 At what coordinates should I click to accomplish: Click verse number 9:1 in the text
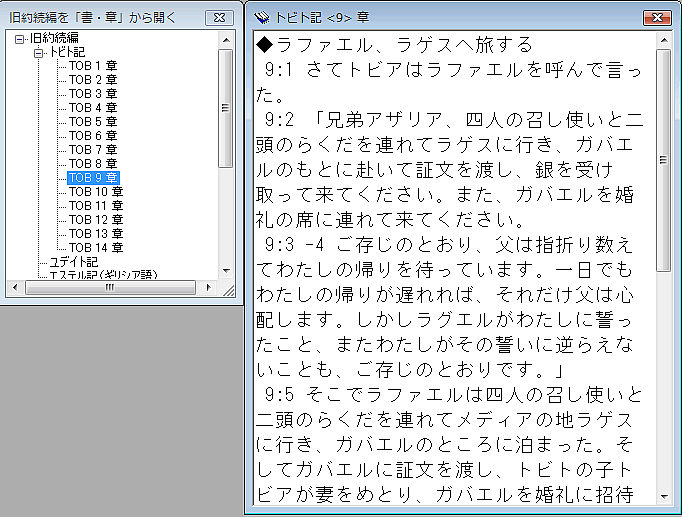(x=279, y=70)
